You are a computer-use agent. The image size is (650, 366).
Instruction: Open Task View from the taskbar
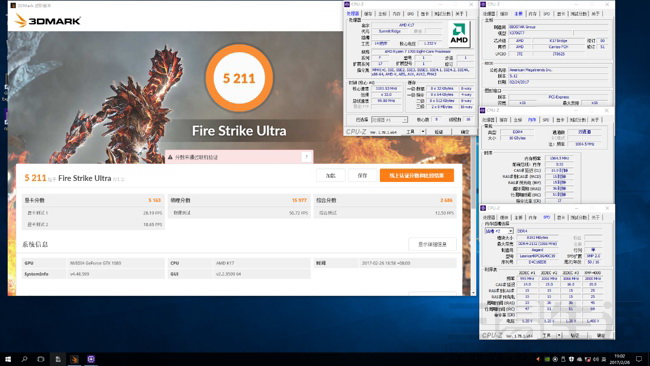[41, 359]
